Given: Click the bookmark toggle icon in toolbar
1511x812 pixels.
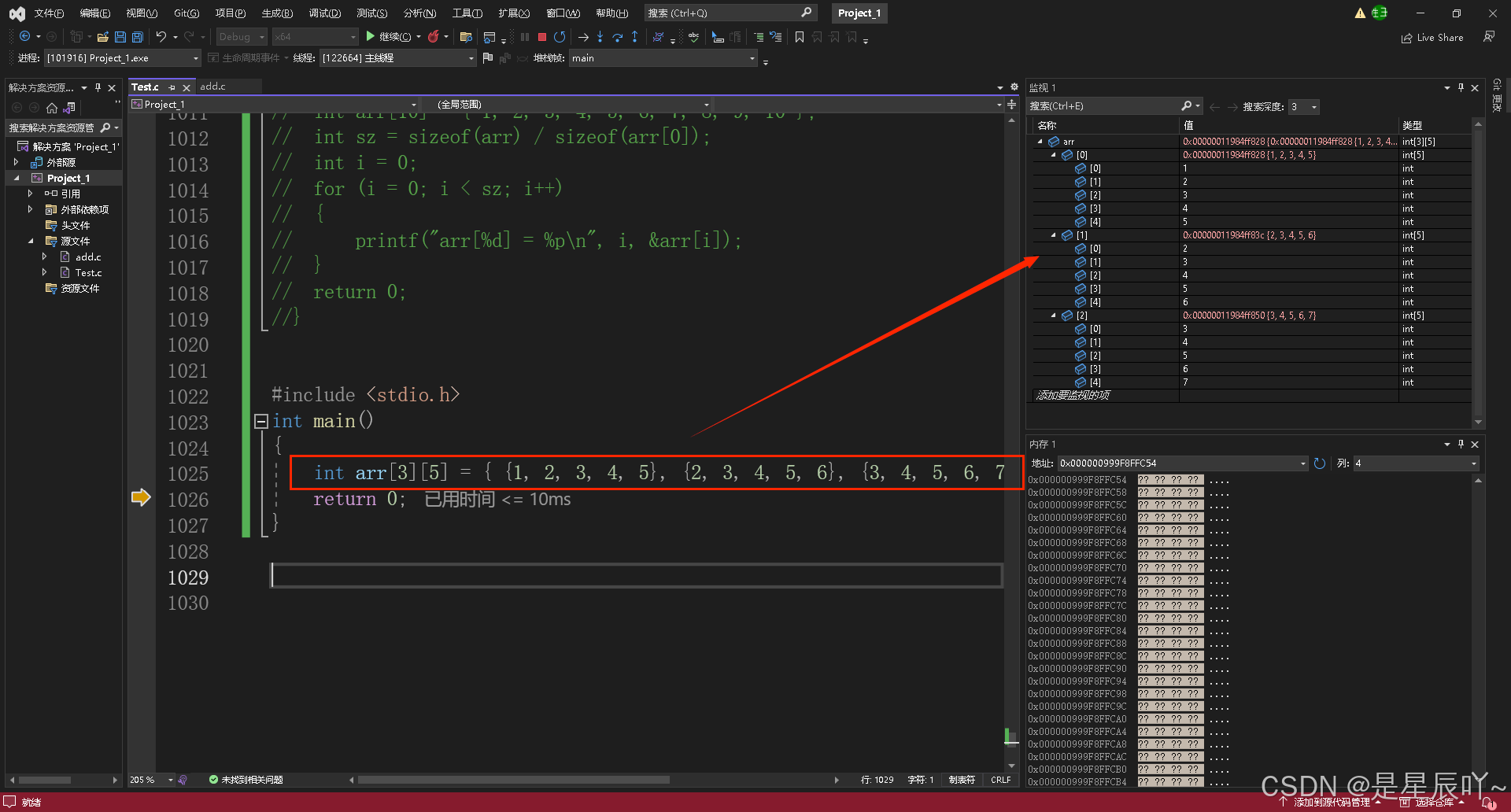Looking at the screenshot, I should (x=800, y=37).
